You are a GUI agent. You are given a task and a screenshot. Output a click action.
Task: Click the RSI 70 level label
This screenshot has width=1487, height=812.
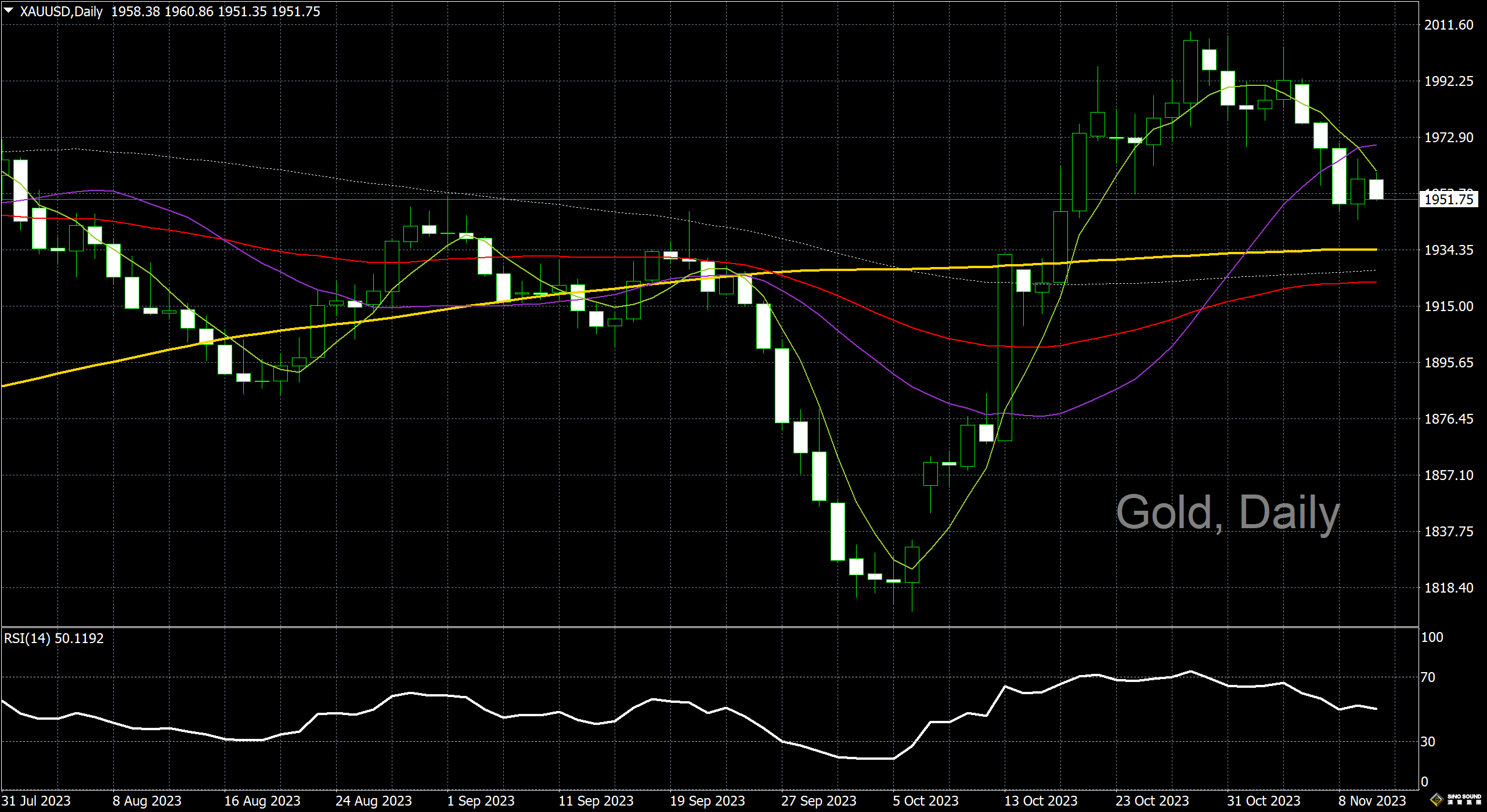coord(1428,677)
